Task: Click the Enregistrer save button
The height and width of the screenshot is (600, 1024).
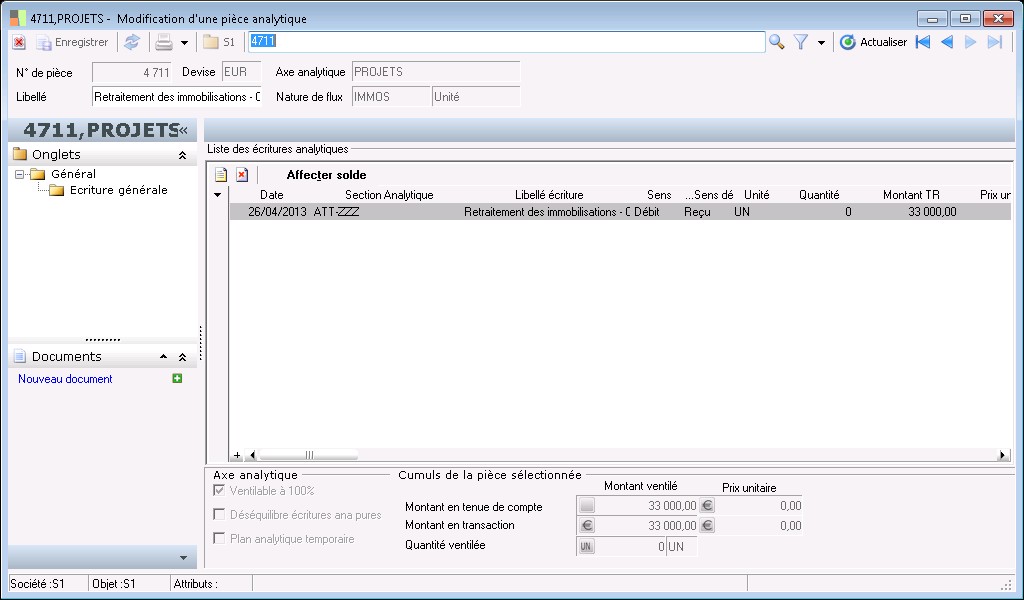Action: coord(72,42)
